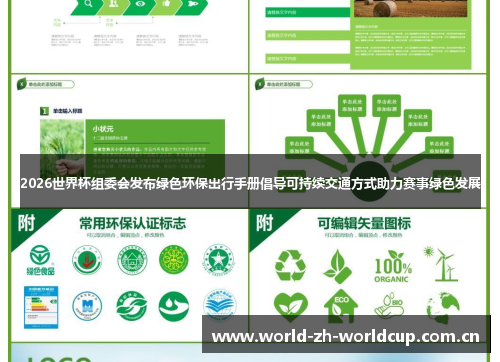Click leaf icon on 小状元 slide header

[22, 84]
